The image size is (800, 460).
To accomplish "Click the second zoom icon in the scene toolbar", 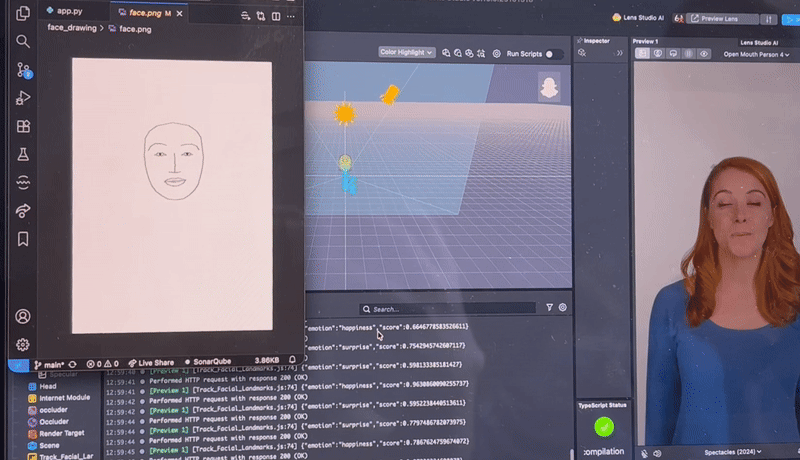I will (x=458, y=53).
